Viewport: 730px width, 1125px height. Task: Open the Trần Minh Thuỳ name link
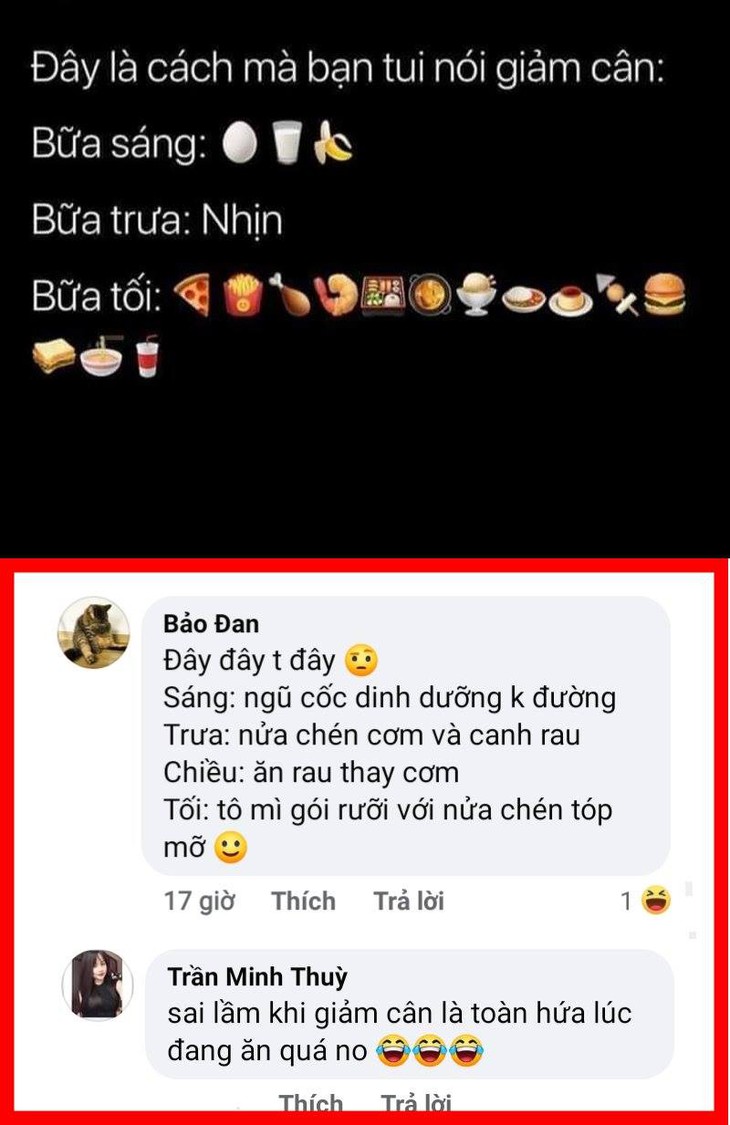tap(258, 976)
